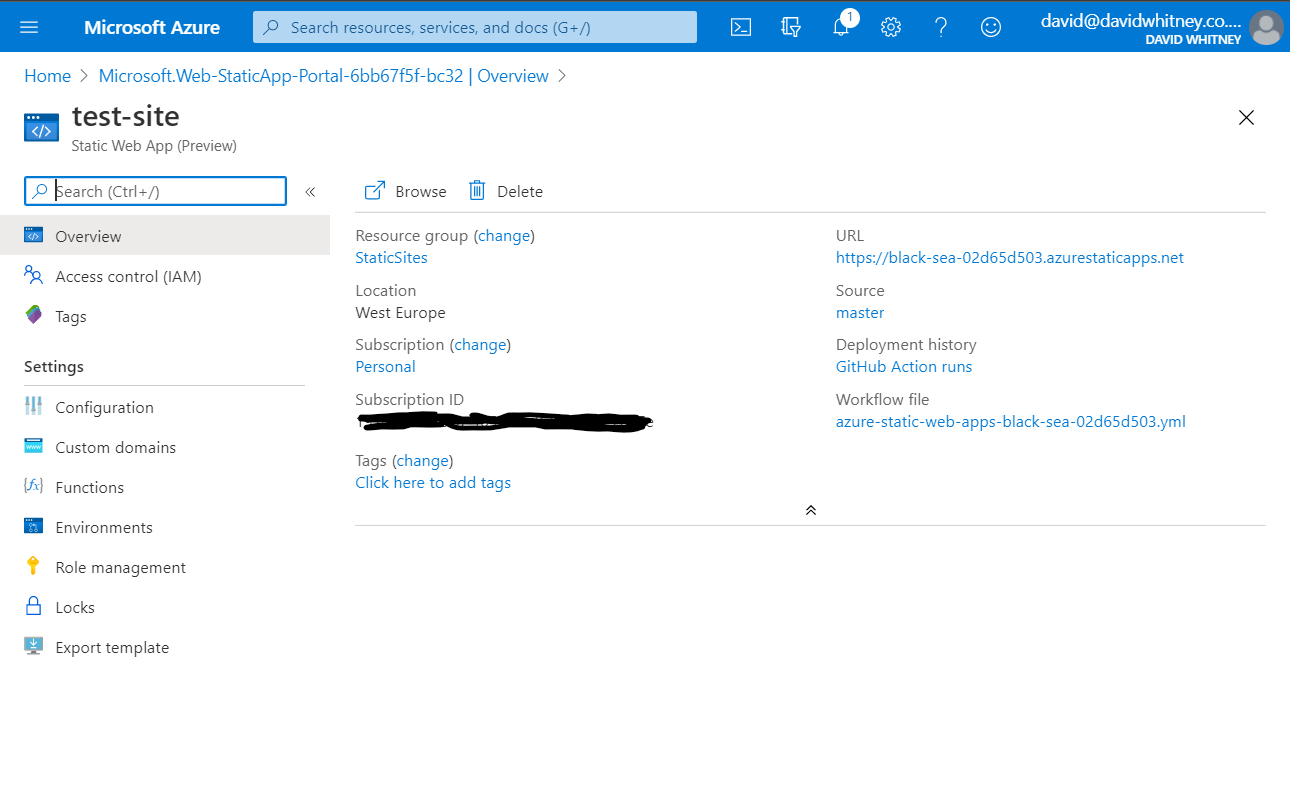Focus the top global search box
This screenshot has height=787, width=1290.
(x=475, y=27)
